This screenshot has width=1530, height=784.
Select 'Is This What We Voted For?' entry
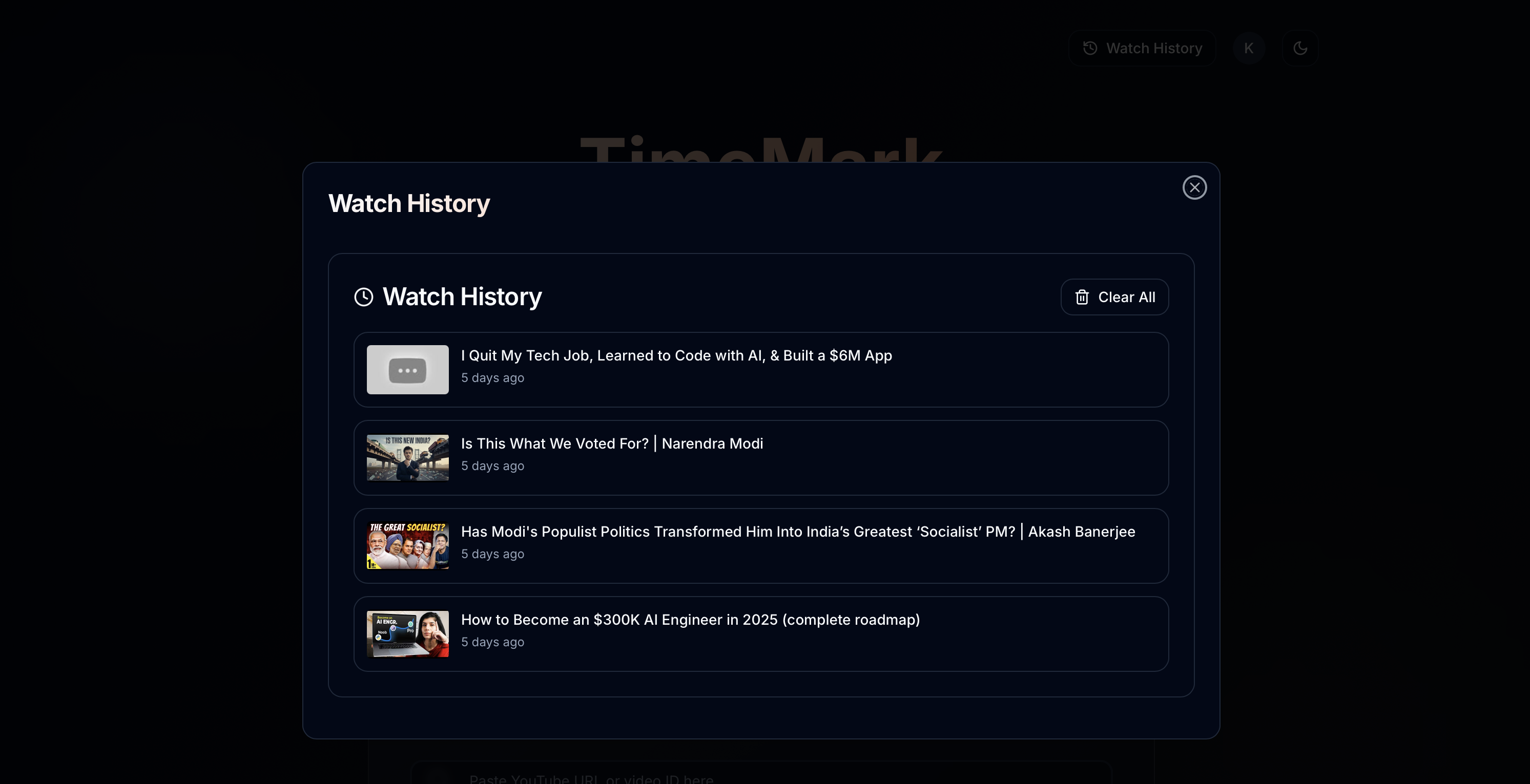click(x=612, y=443)
